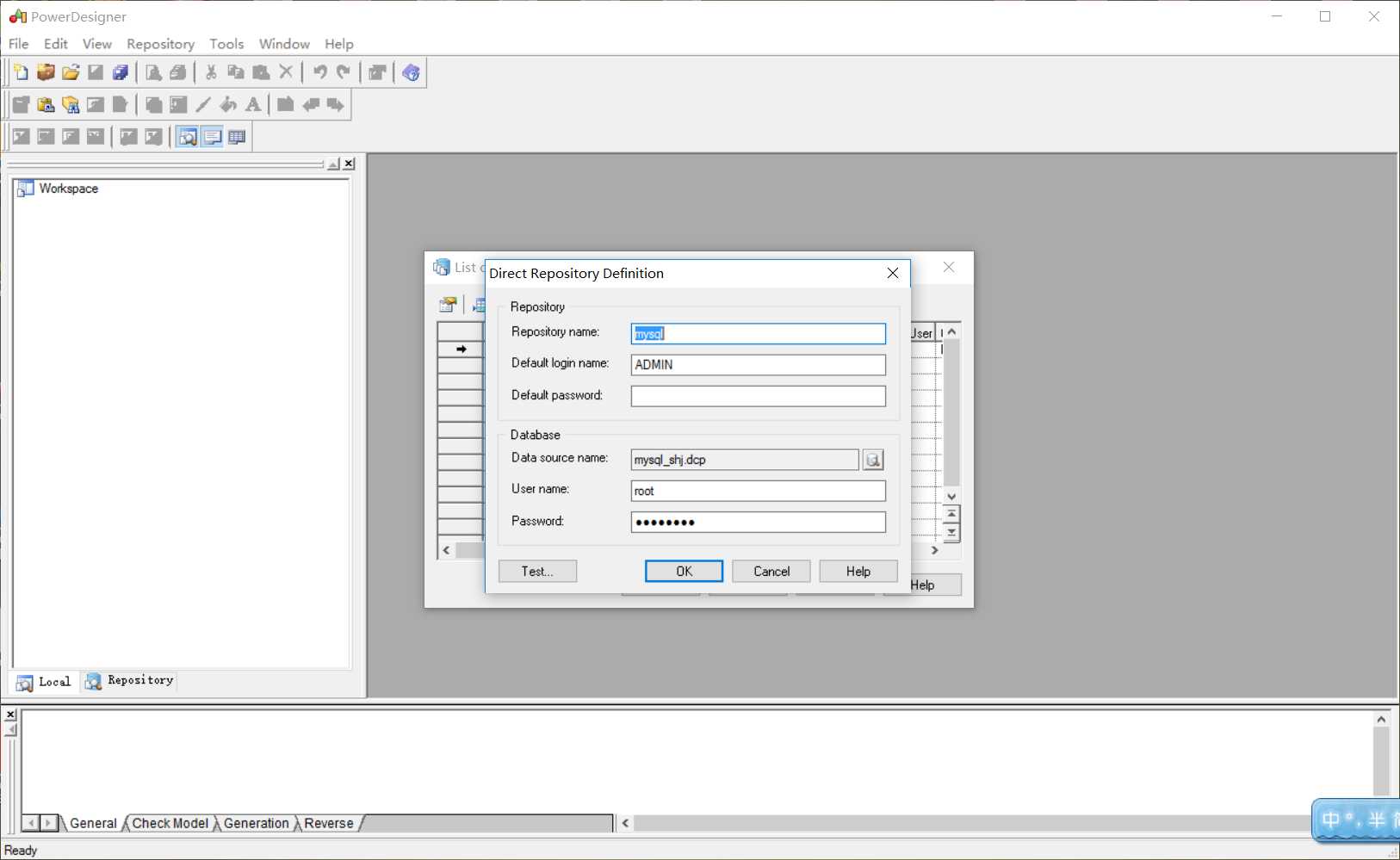Click the Save toolbar icon
The width and height of the screenshot is (1400, 860).
[x=96, y=72]
